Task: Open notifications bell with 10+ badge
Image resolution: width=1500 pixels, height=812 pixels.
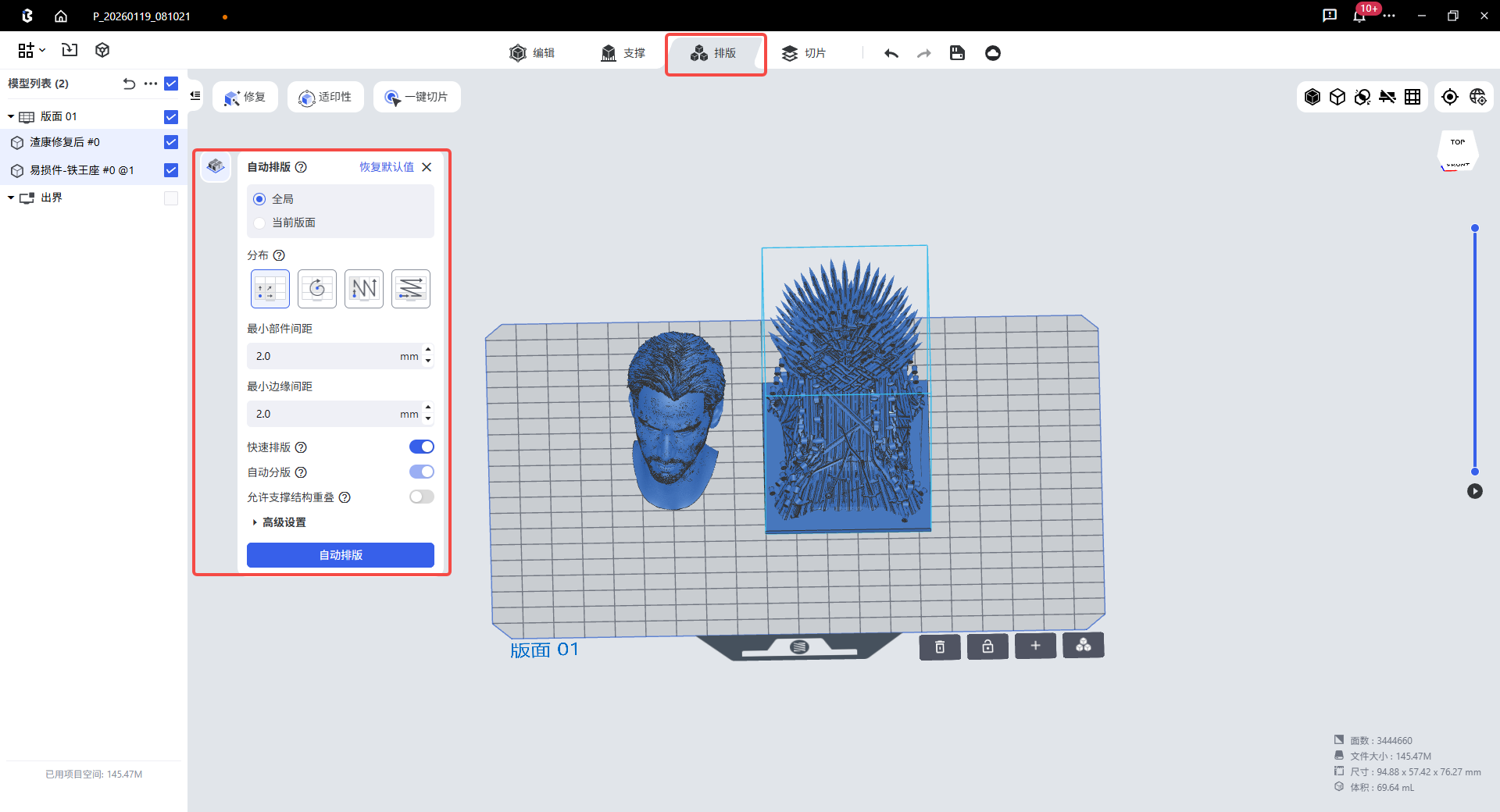Action: click(1360, 16)
